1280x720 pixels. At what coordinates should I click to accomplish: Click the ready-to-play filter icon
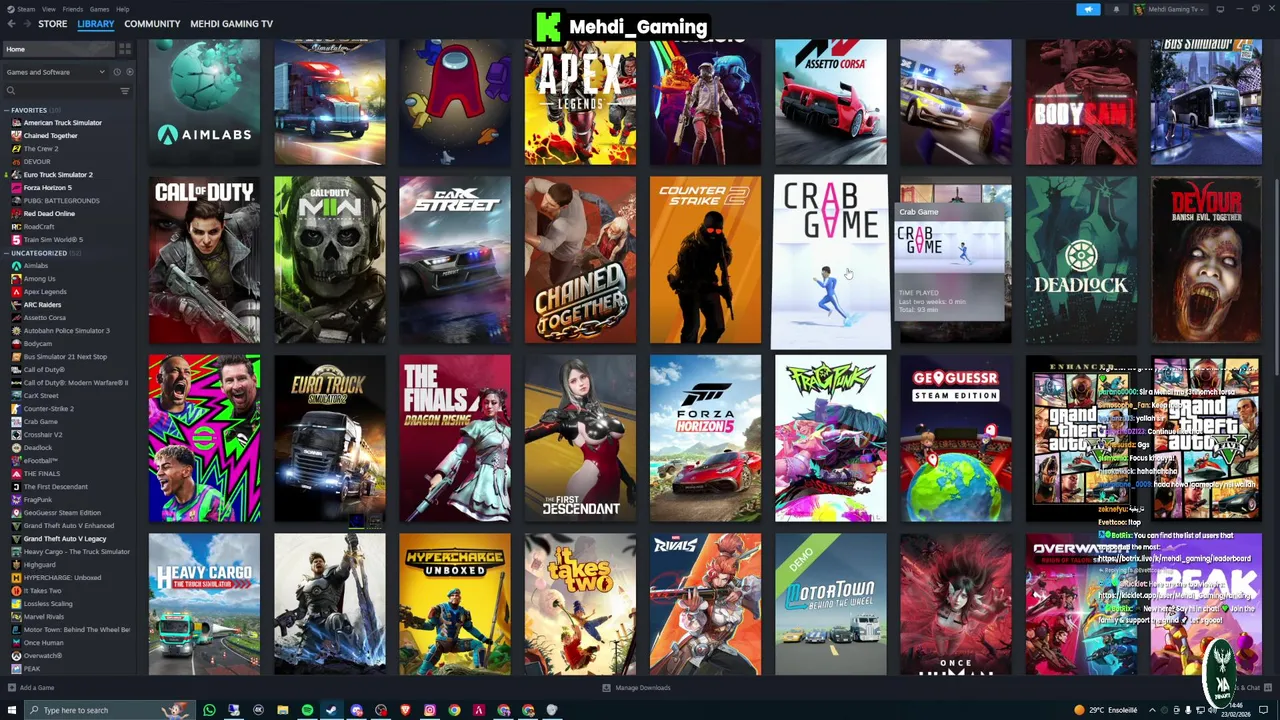(x=129, y=72)
